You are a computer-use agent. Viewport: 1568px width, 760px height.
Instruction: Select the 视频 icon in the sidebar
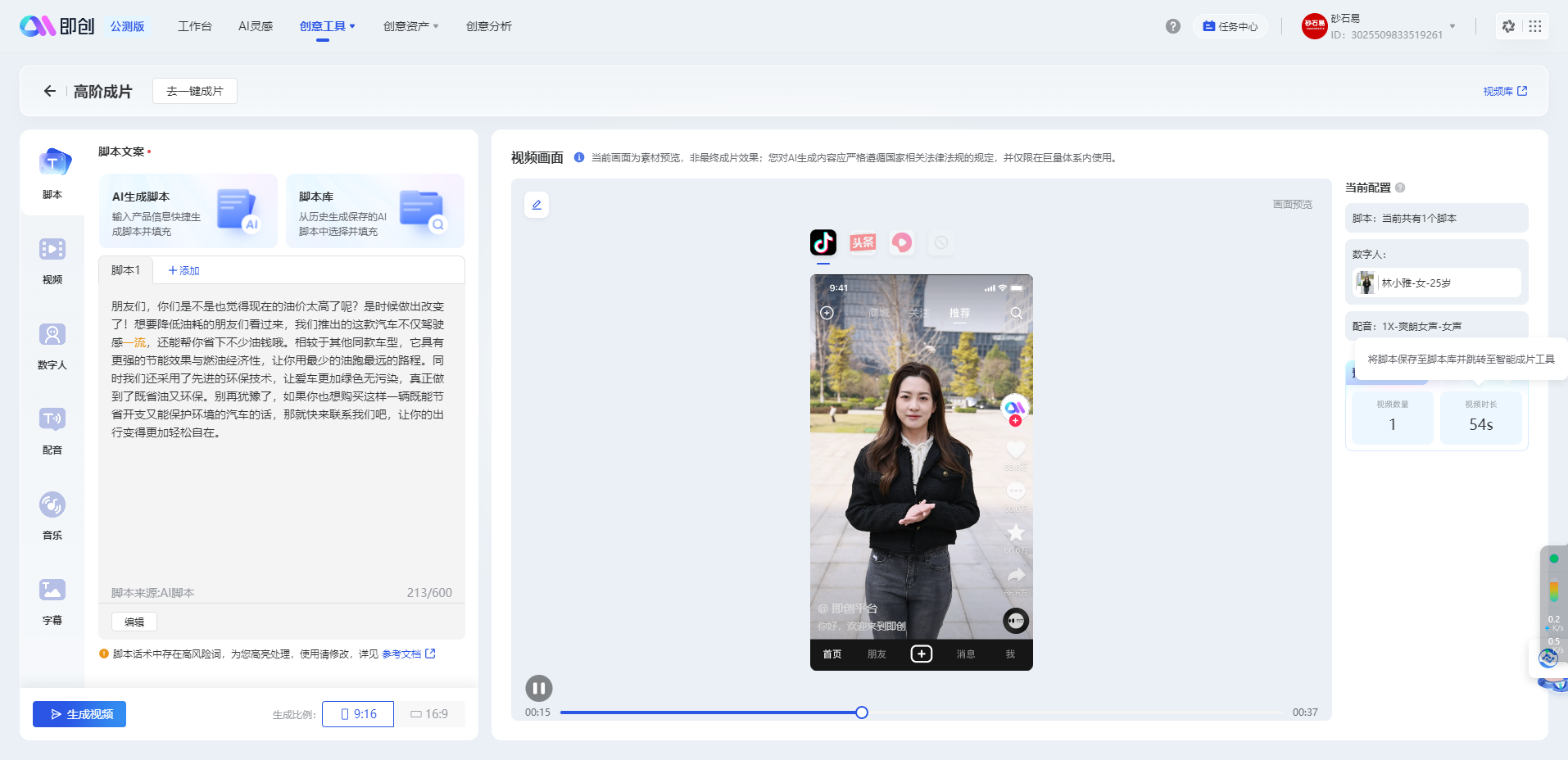[x=52, y=259]
